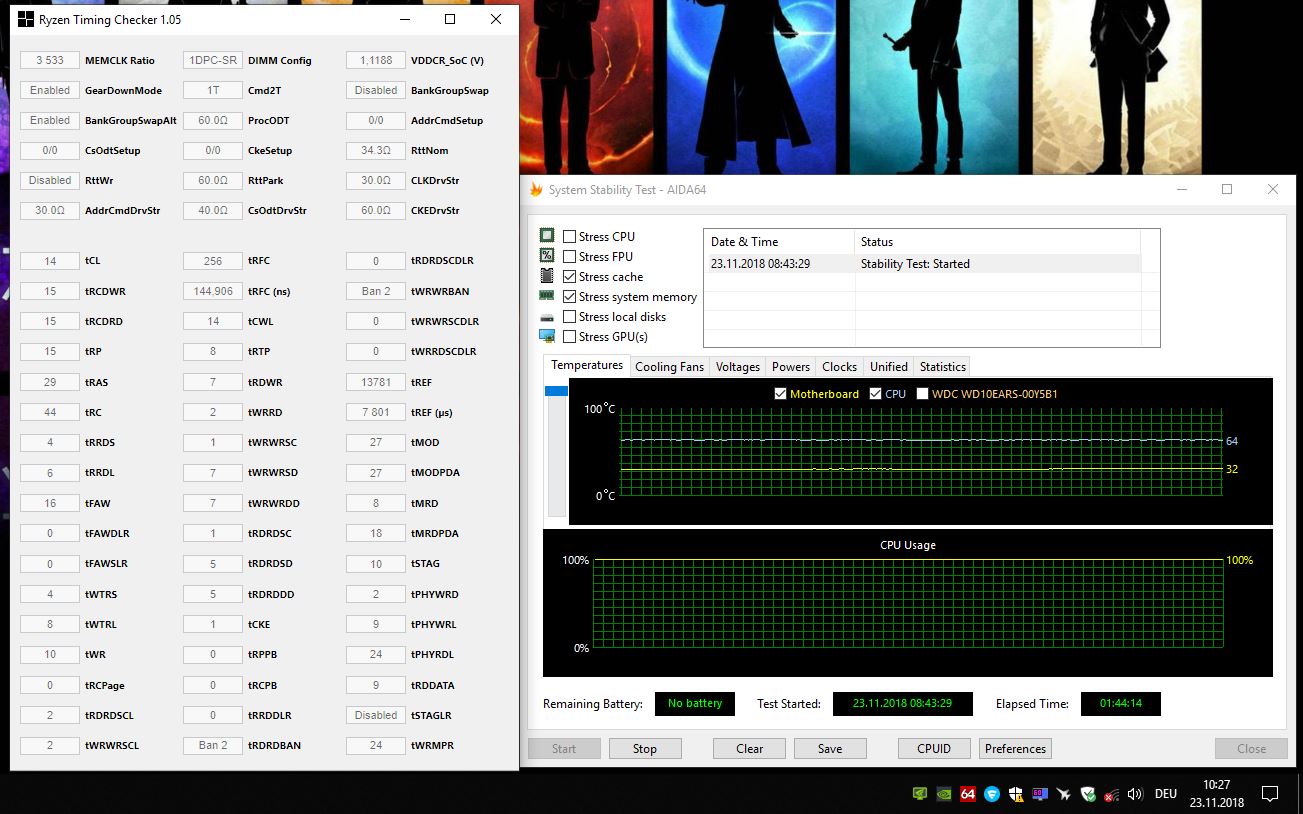
Task: Enable the Stress FPU checkbox
Action: click(x=569, y=256)
